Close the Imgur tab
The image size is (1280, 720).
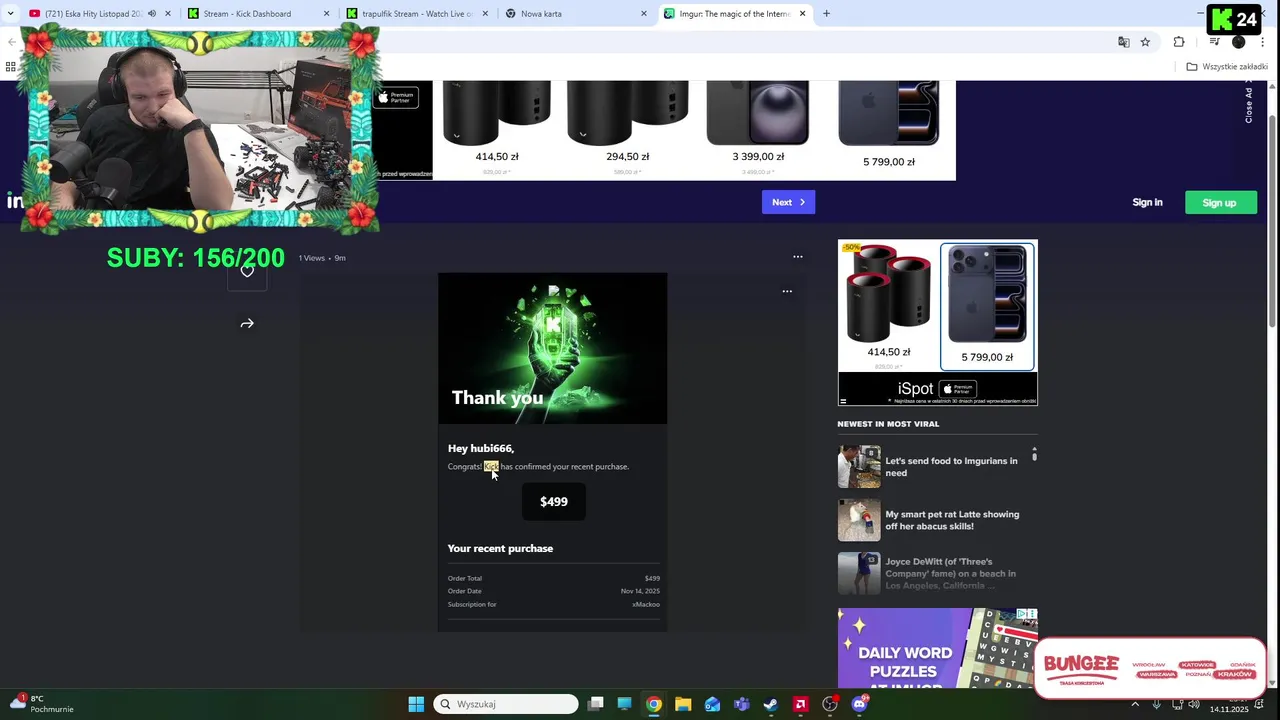coord(802,14)
